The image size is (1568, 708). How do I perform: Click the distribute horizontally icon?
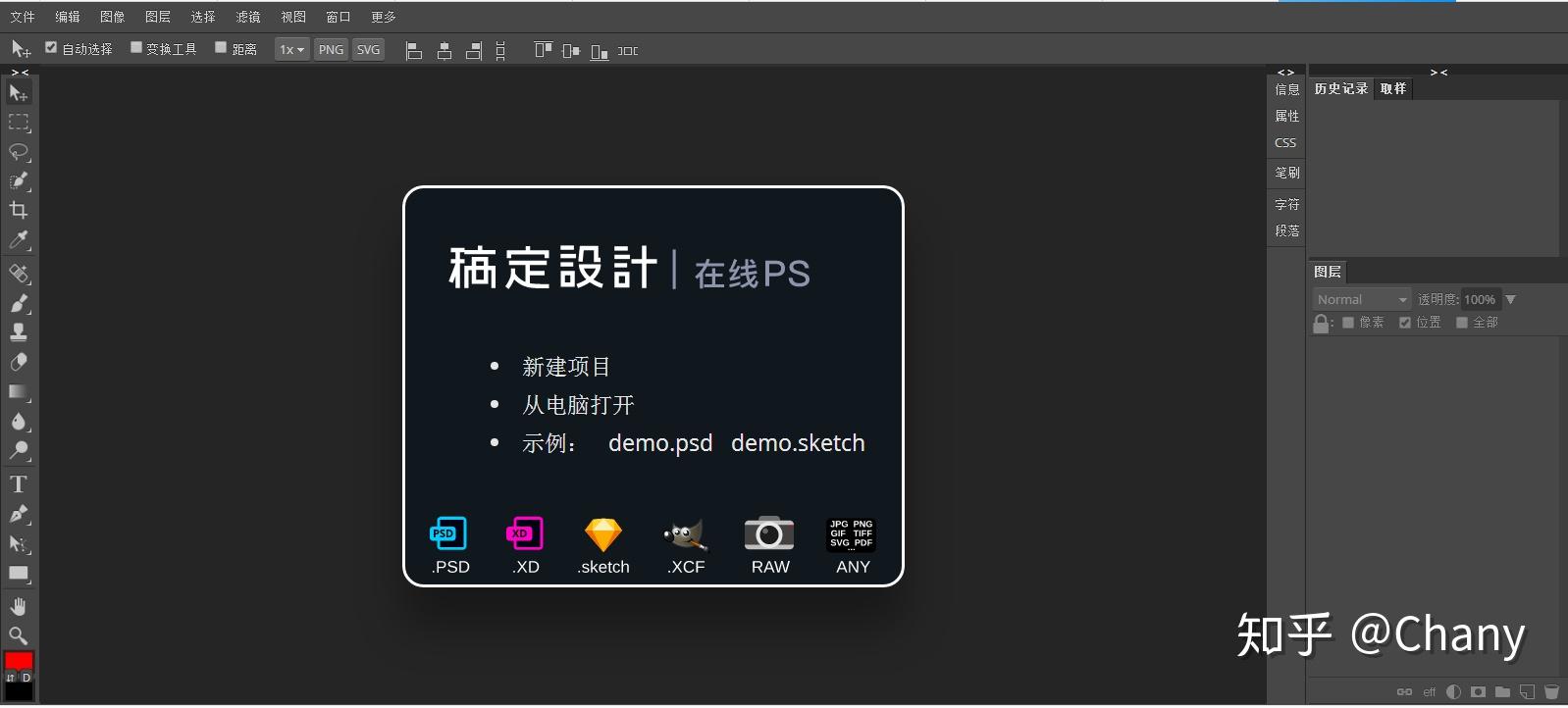(628, 51)
